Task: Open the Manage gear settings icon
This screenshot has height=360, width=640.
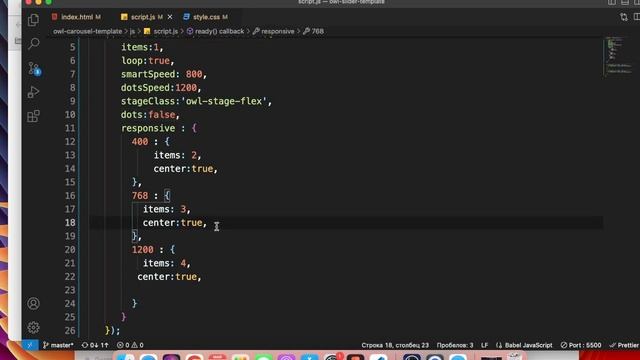Action: click(33, 327)
